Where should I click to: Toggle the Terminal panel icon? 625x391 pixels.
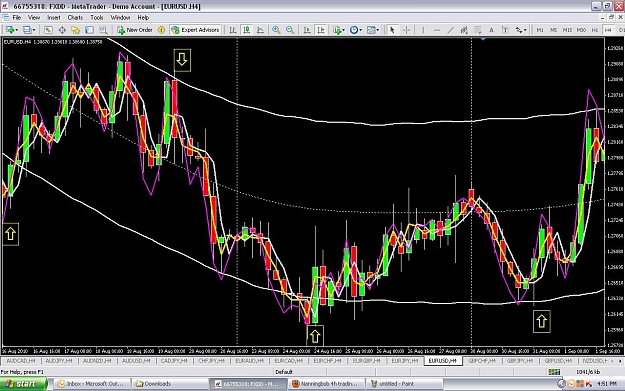click(x=89, y=30)
